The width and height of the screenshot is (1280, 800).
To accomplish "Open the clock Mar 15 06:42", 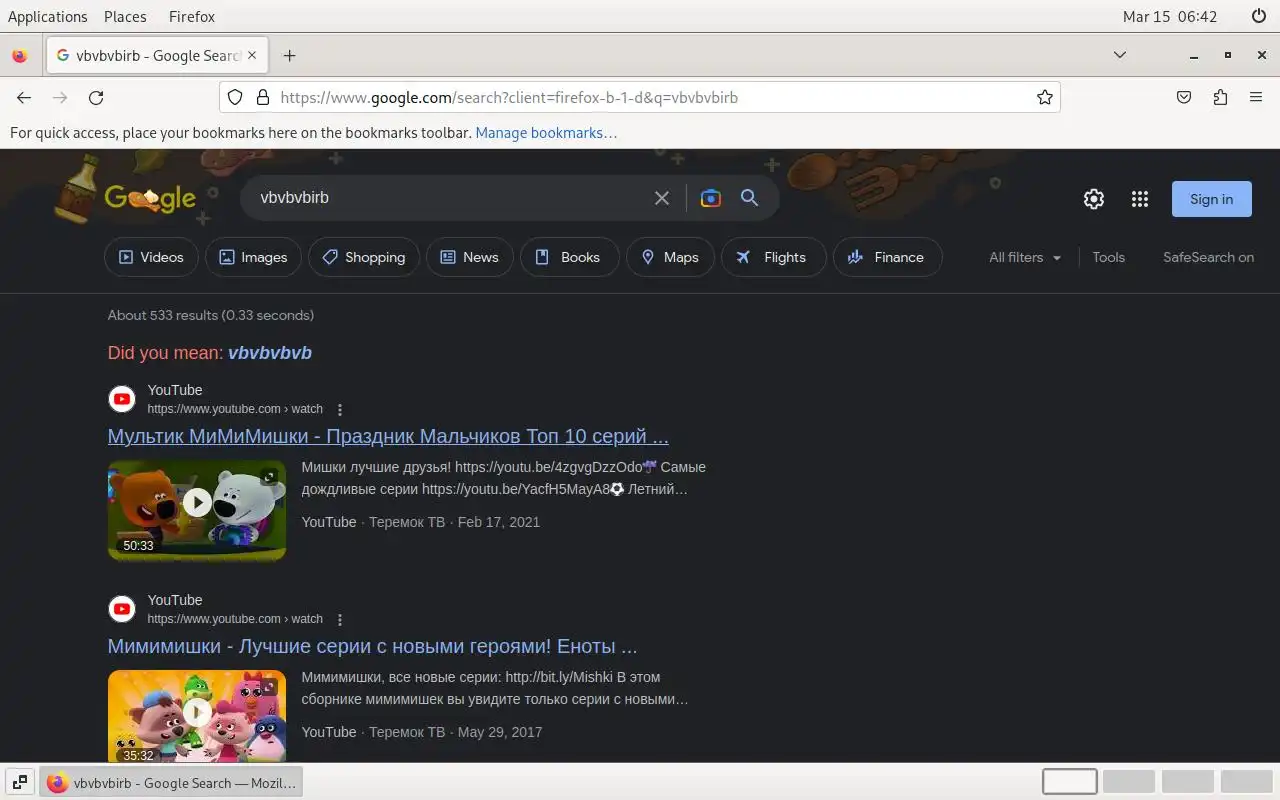I will point(1170,16).
